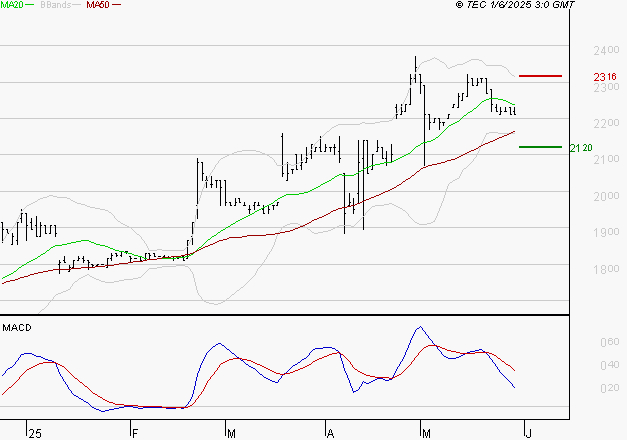Click the red 2316 resistance line marker
The height and width of the screenshot is (440, 627).
point(541,76)
